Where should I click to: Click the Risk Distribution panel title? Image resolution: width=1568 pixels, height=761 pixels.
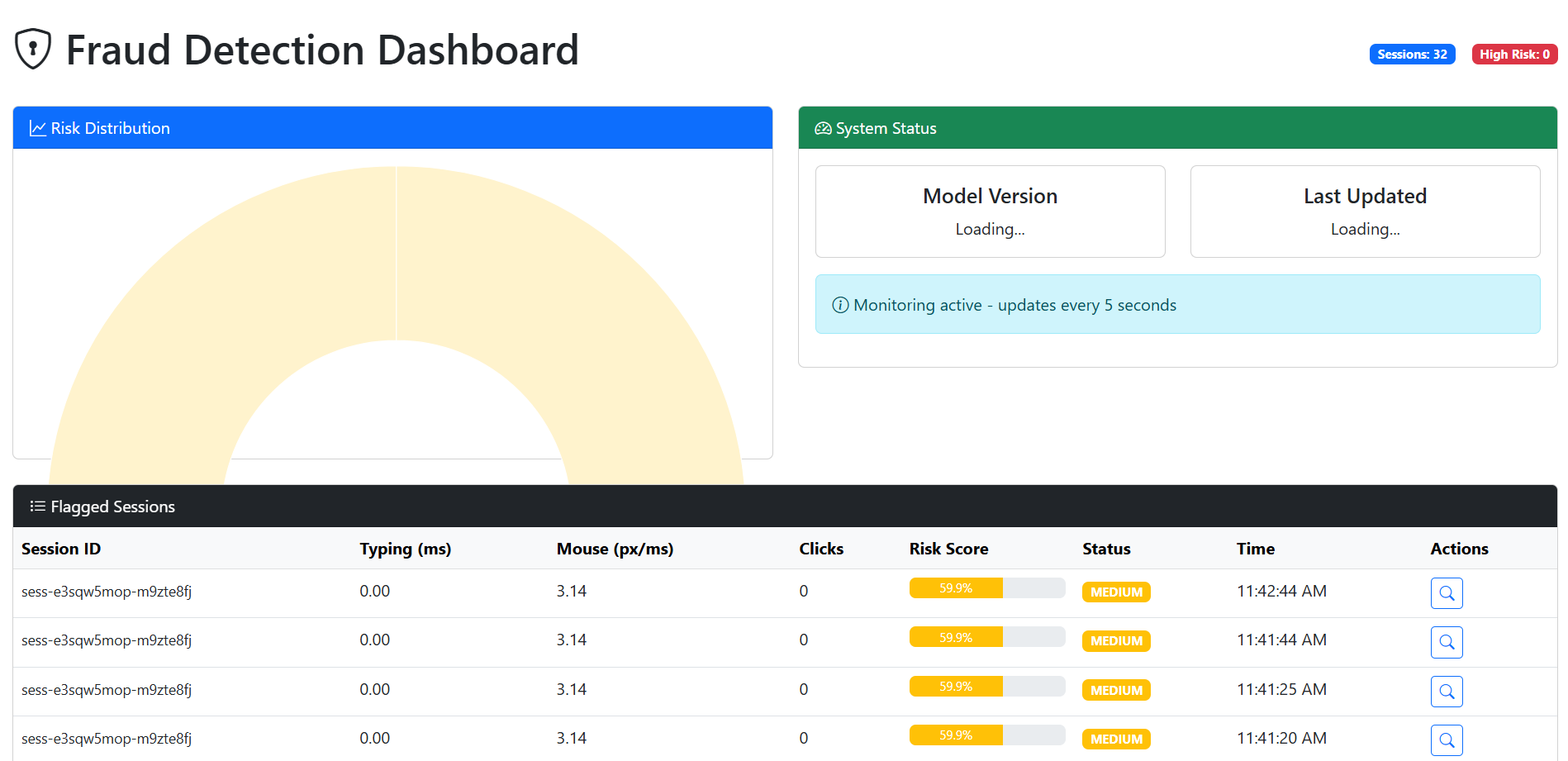pyautogui.click(x=111, y=128)
